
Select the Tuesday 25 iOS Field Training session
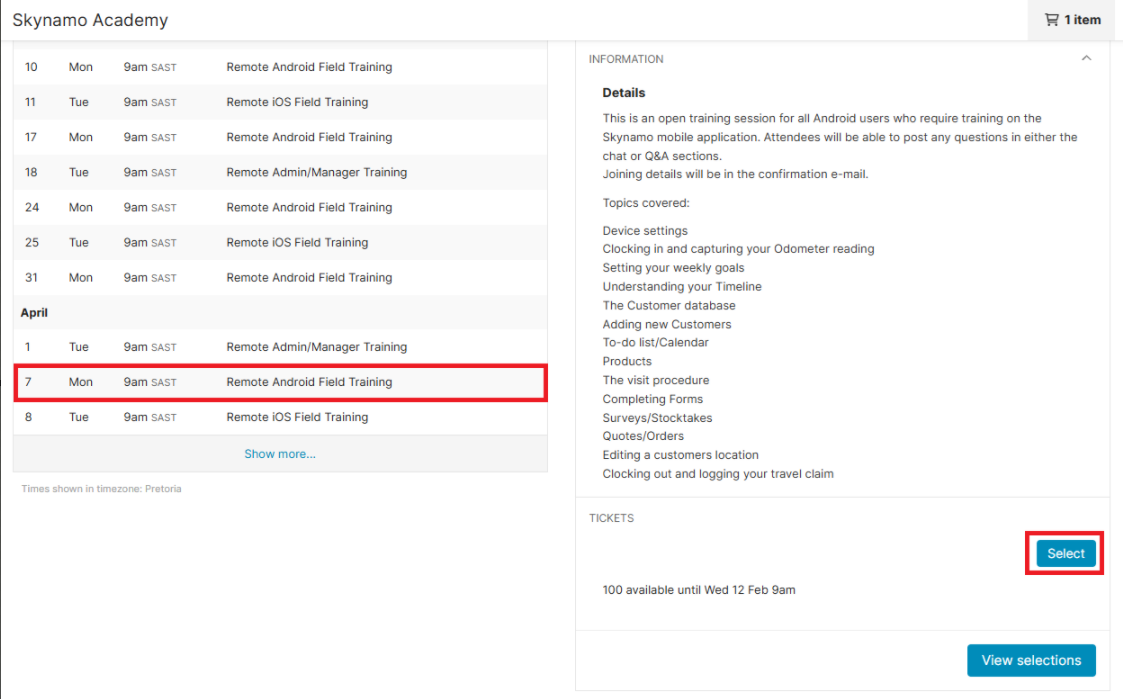click(297, 242)
